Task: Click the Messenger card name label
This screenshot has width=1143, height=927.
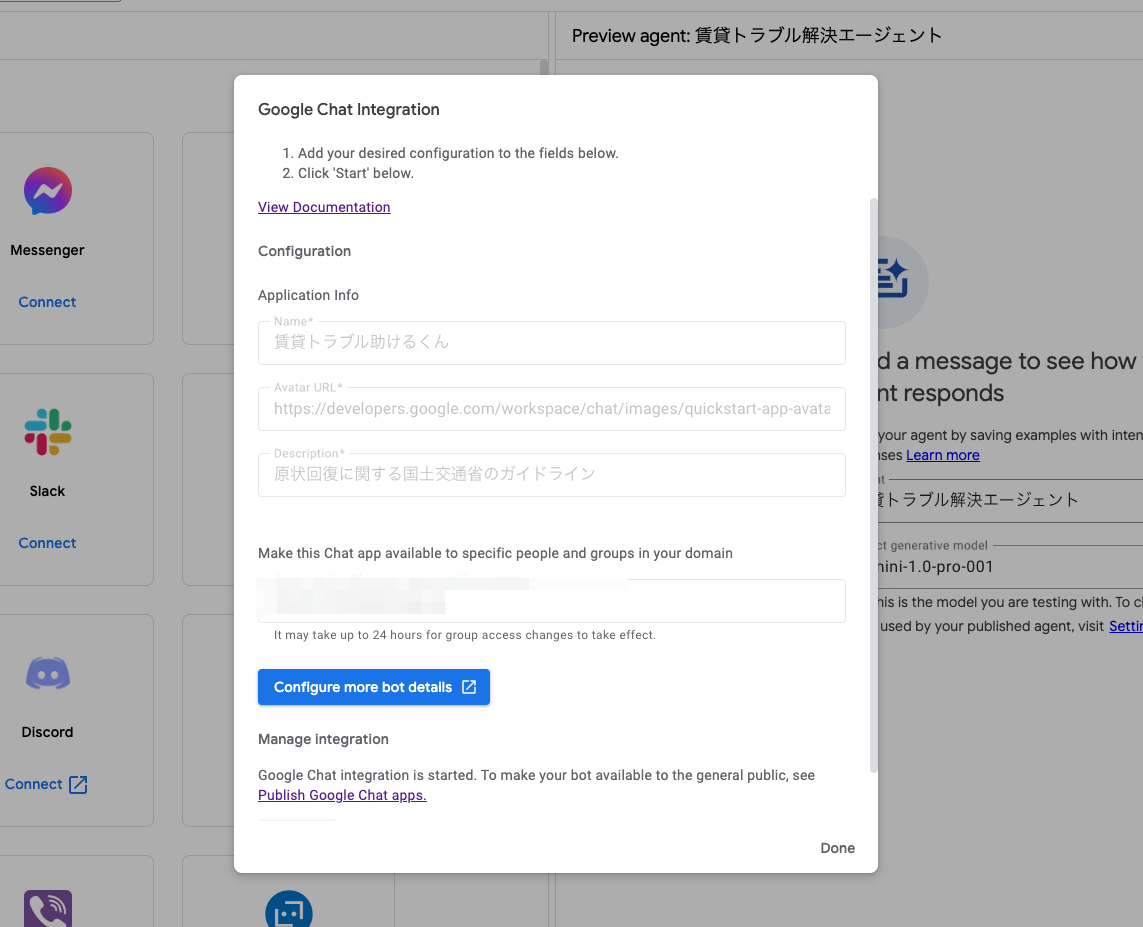Action: click(47, 250)
